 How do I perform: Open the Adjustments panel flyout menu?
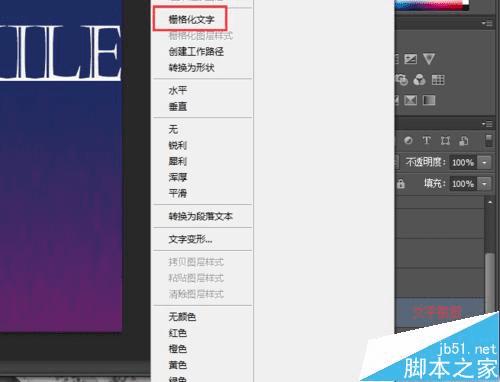click(487, 23)
